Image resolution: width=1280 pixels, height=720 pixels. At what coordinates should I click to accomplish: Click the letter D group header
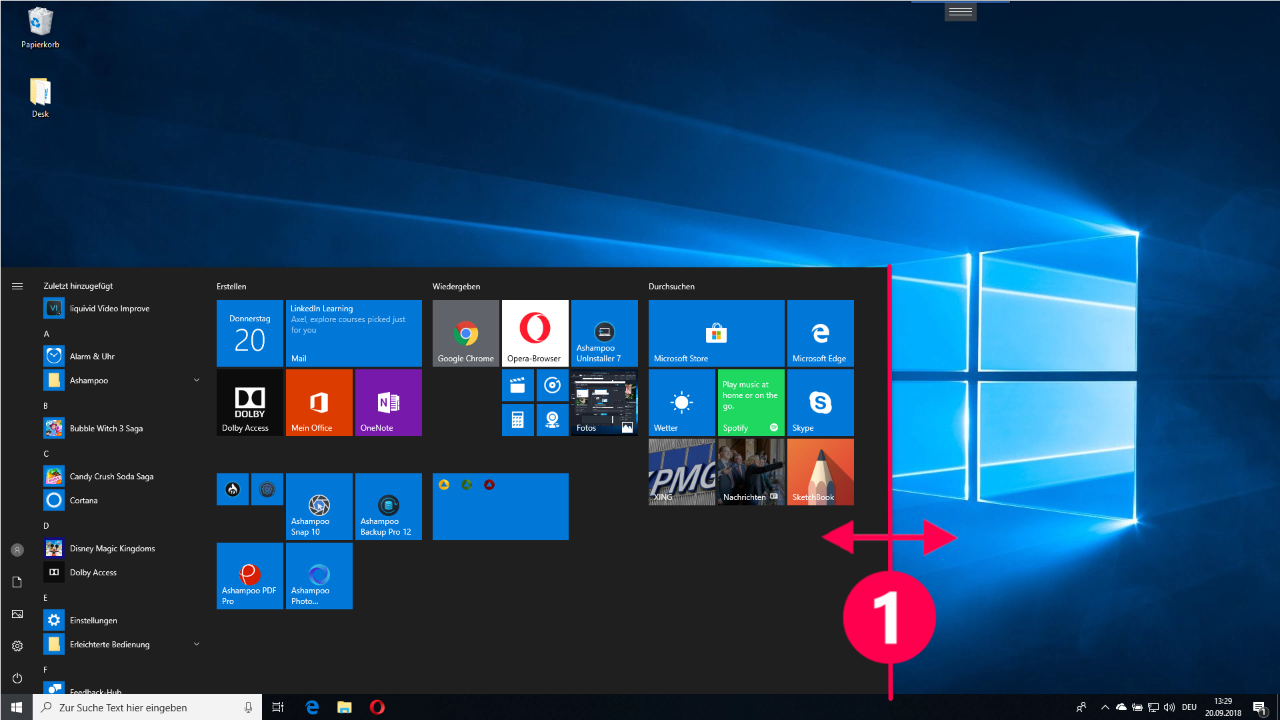46,526
